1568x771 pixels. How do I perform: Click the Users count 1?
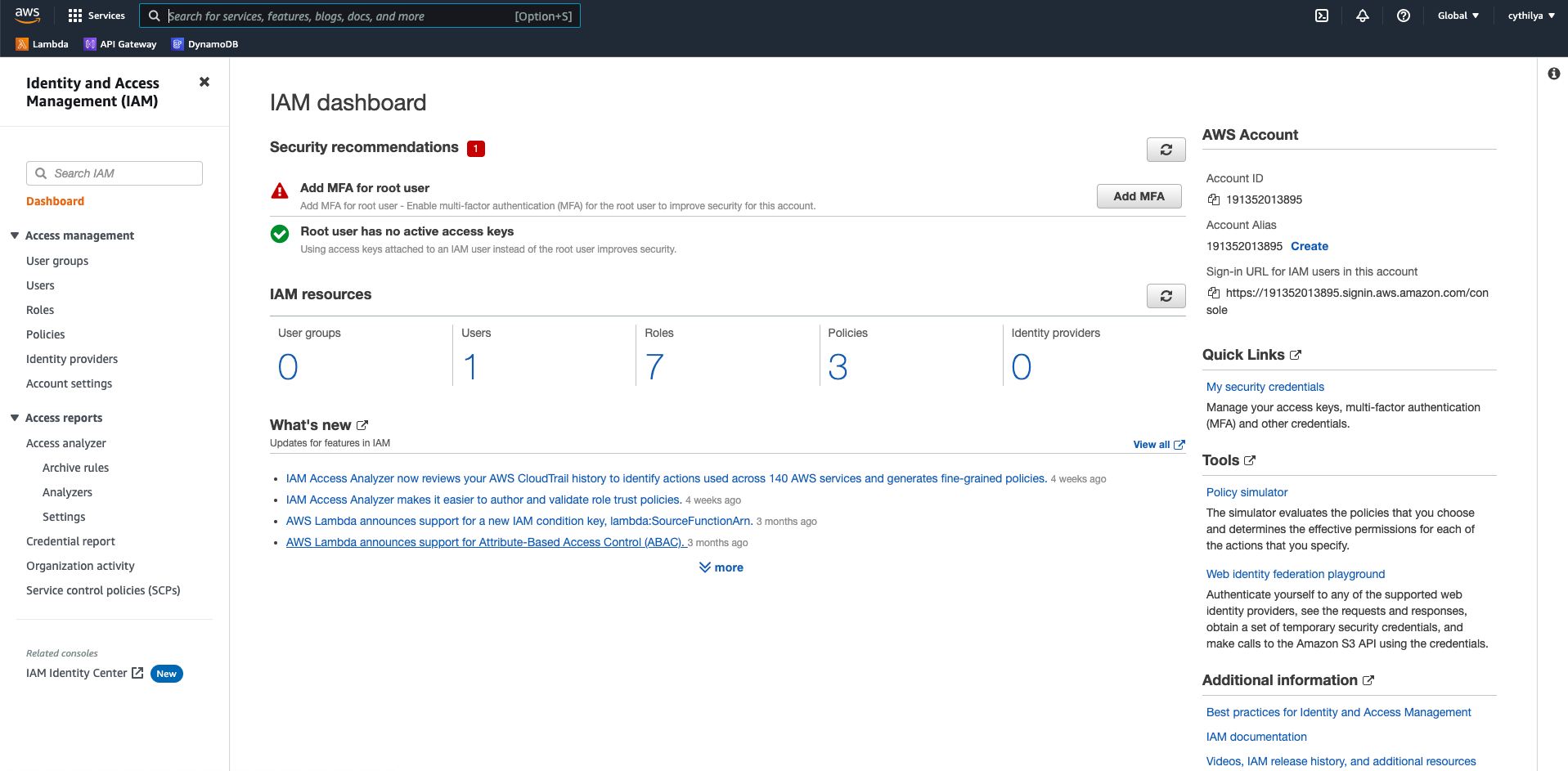pyautogui.click(x=470, y=367)
